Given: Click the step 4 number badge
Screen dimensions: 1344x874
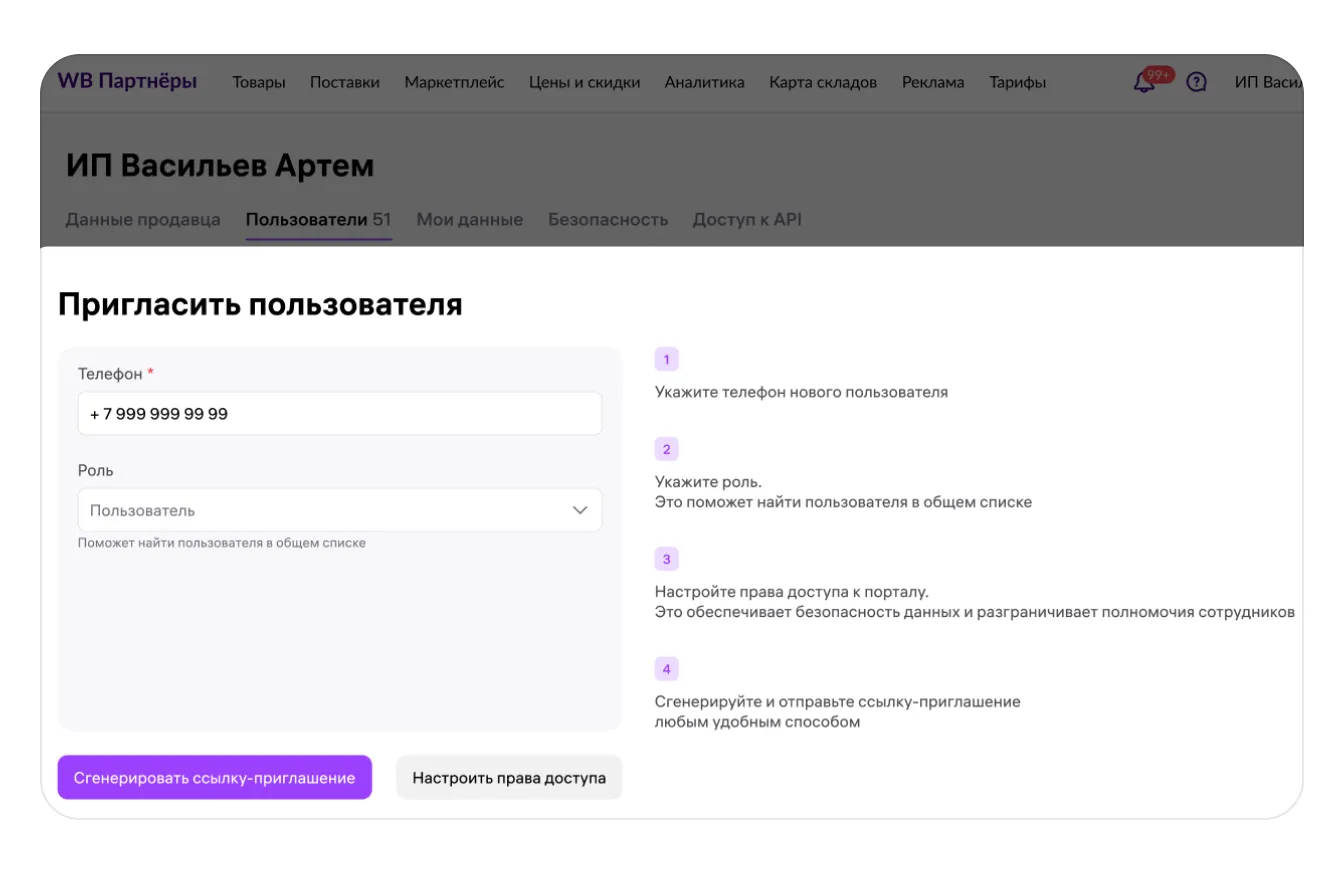Looking at the screenshot, I should coord(666,669).
